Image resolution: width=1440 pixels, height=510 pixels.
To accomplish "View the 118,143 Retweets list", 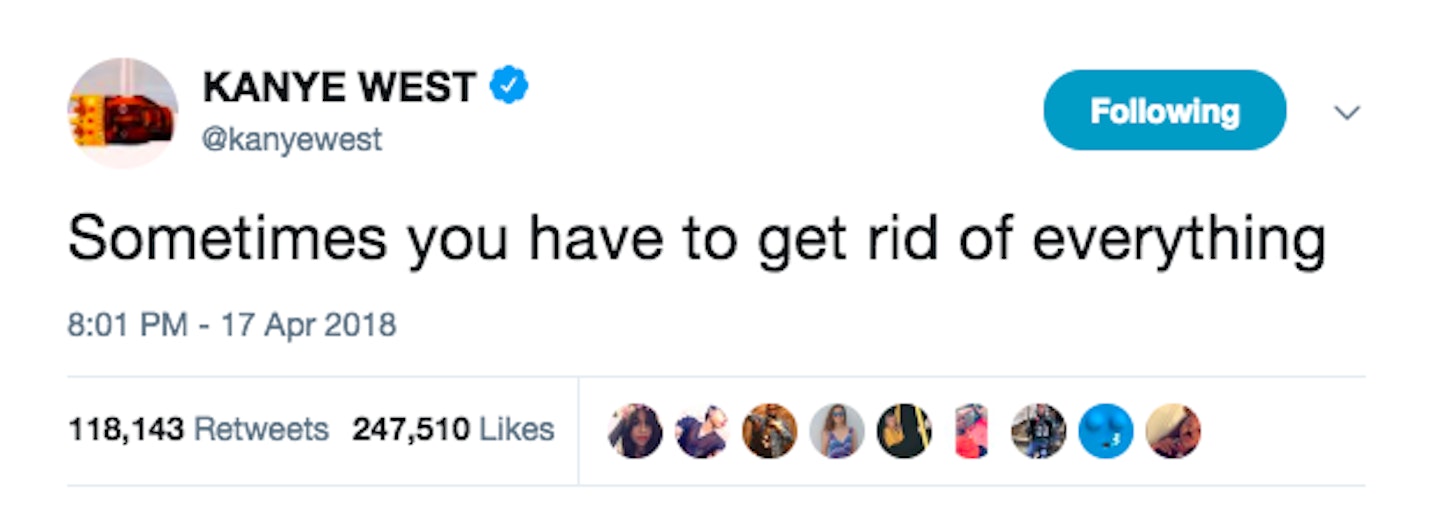I will click(198, 430).
